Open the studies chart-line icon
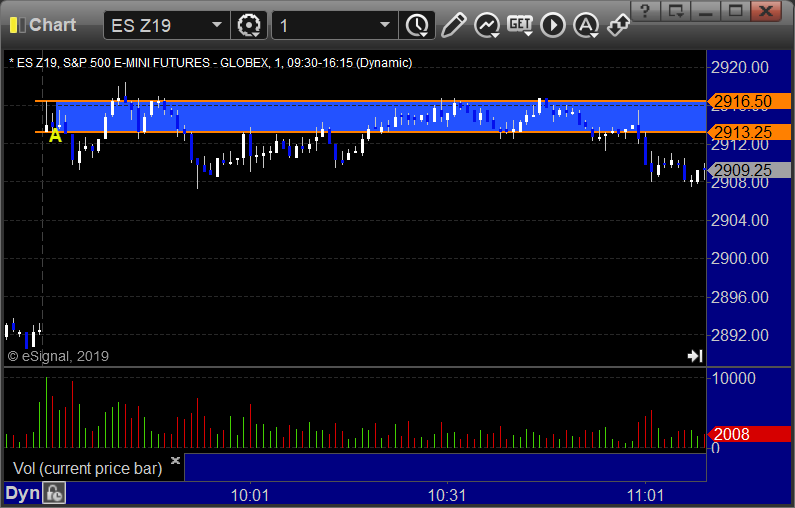The image size is (795, 508). click(x=487, y=25)
